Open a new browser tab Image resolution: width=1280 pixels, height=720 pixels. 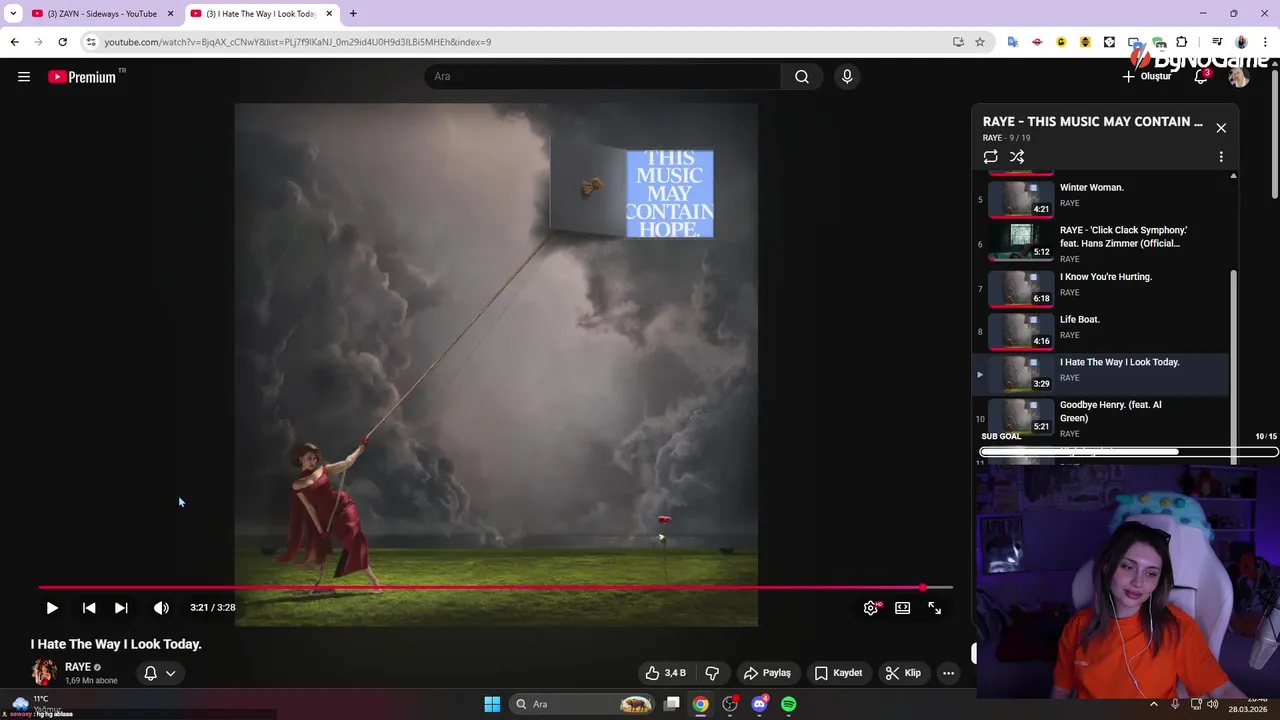(x=353, y=14)
